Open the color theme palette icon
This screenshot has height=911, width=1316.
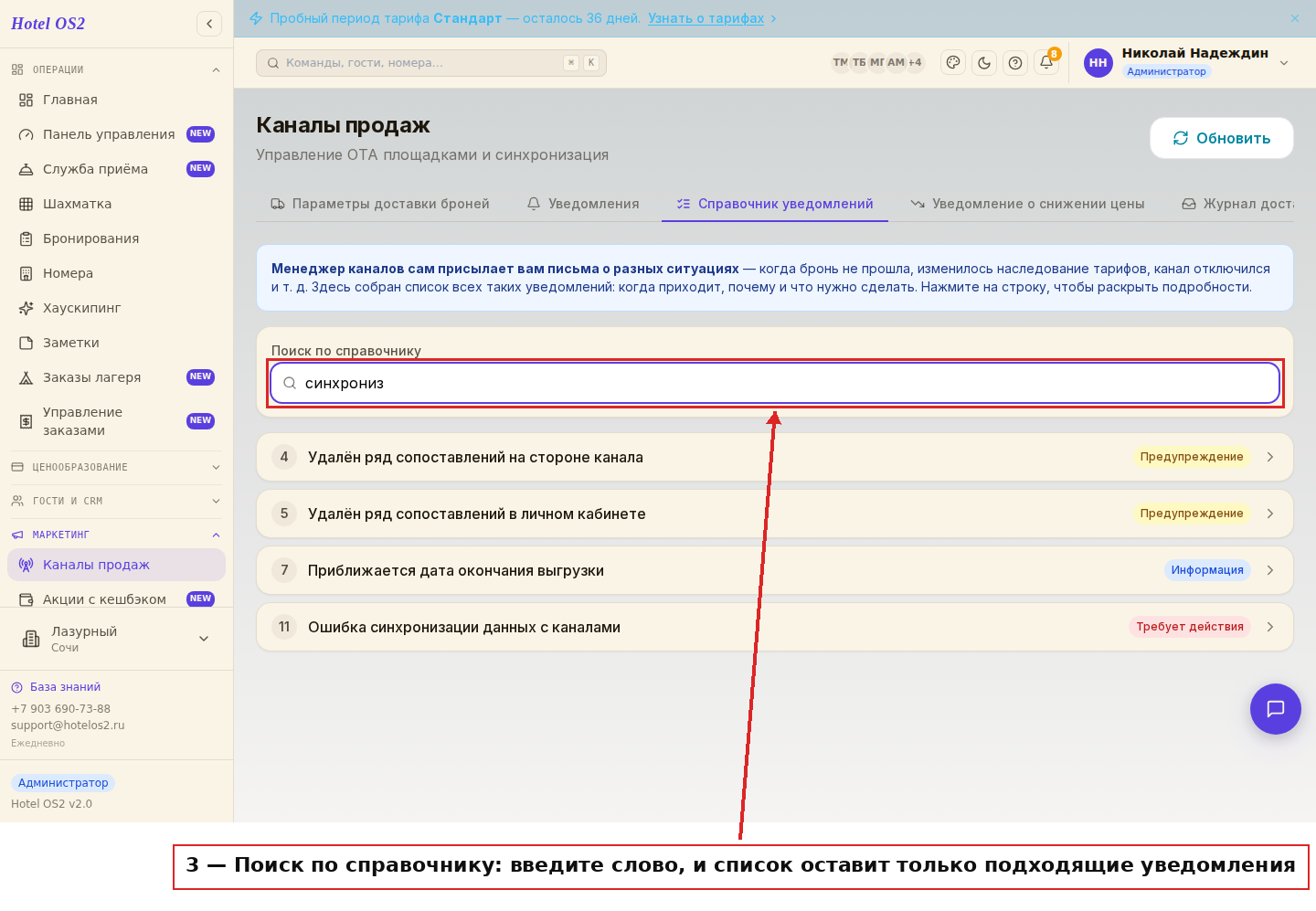(953, 63)
